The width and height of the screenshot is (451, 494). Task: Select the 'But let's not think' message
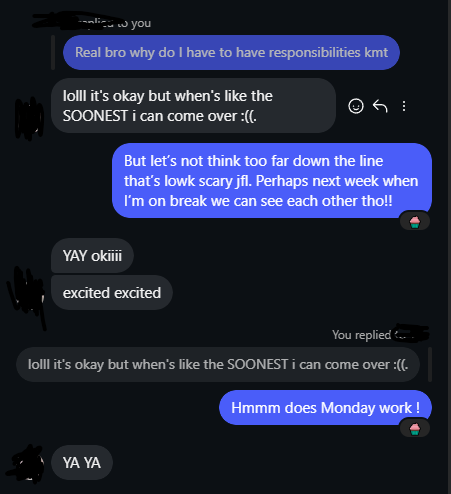272,181
